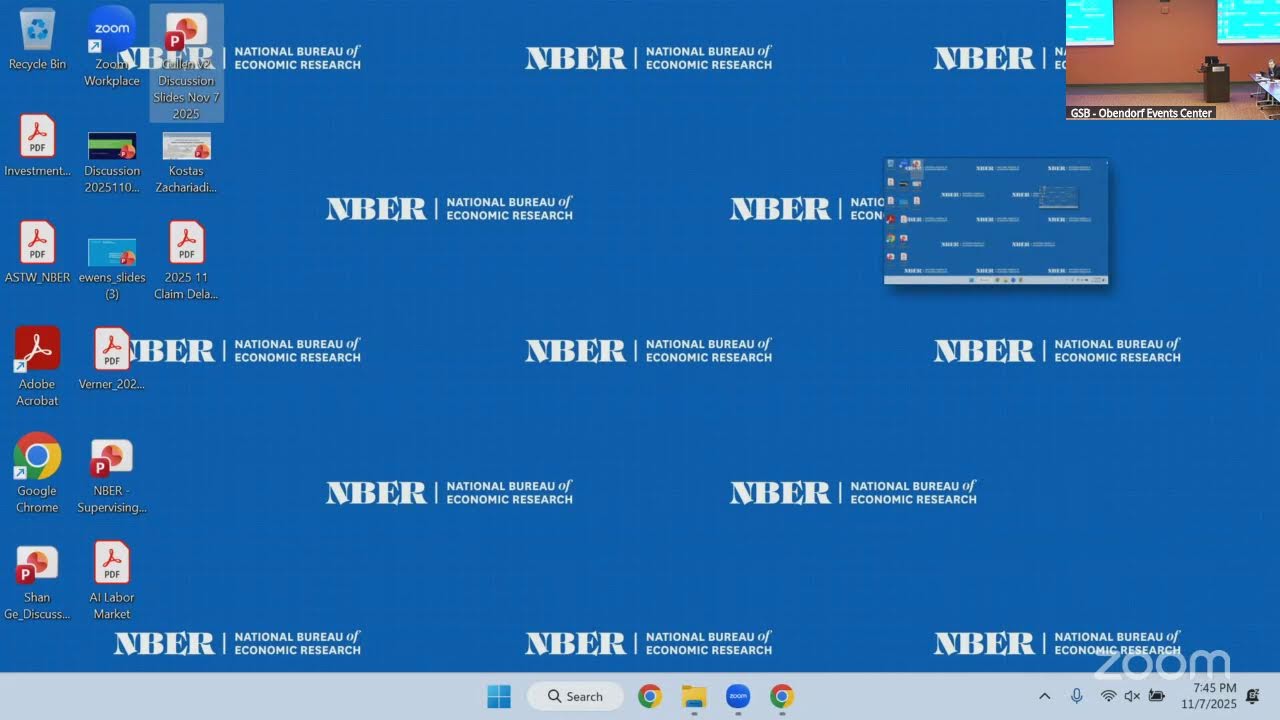Launch the Google Chrome desktop shortcut
The width and height of the screenshot is (1280, 720).
click(x=37, y=473)
